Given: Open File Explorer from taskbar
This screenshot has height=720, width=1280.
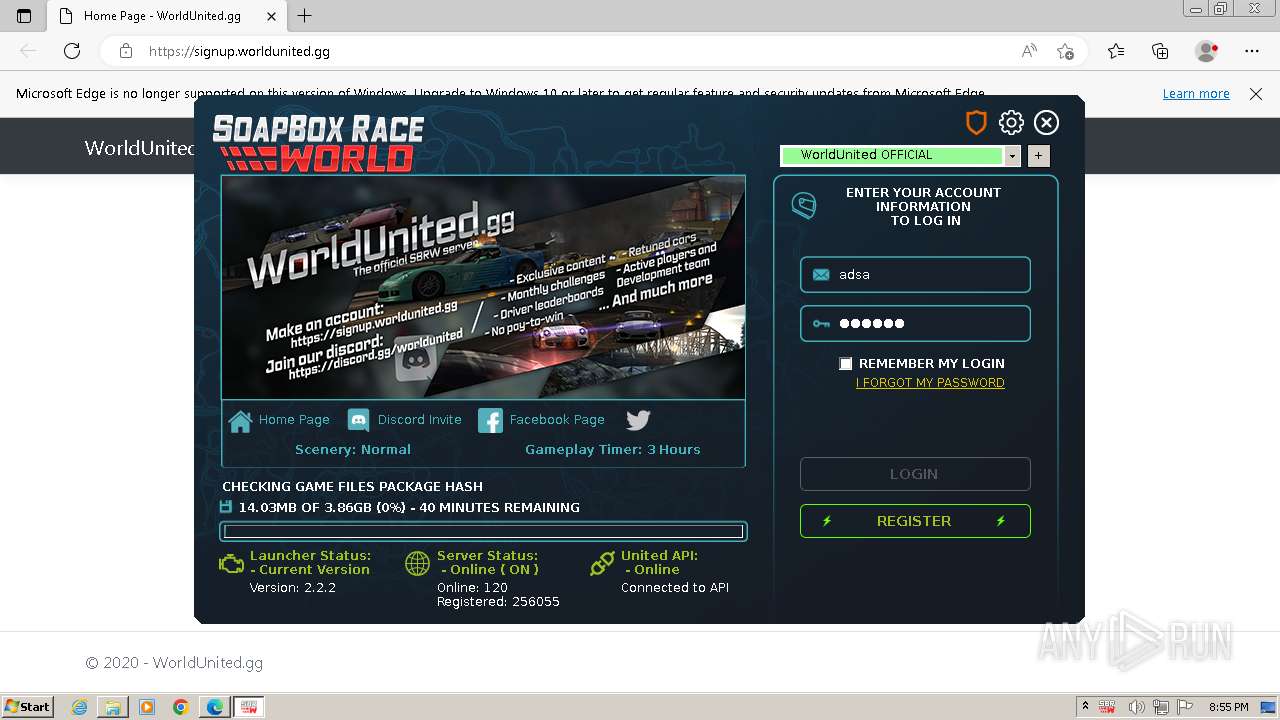Looking at the screenshot, I should pos(113,707).
